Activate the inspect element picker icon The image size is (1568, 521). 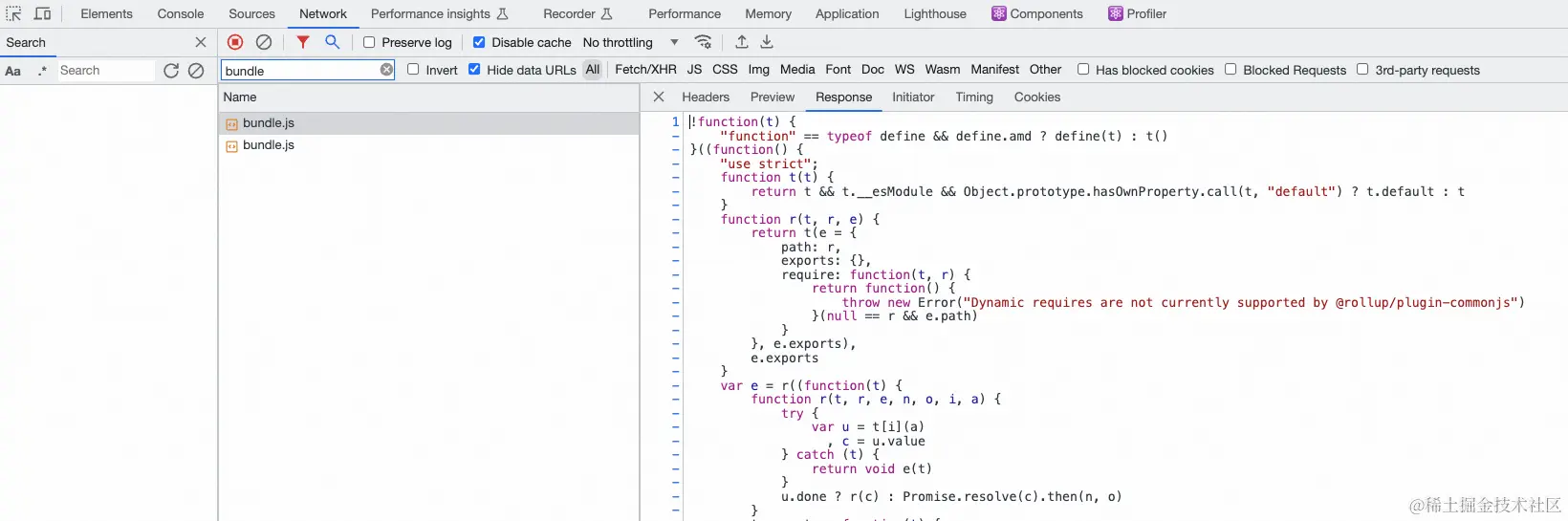click(13, 13)
